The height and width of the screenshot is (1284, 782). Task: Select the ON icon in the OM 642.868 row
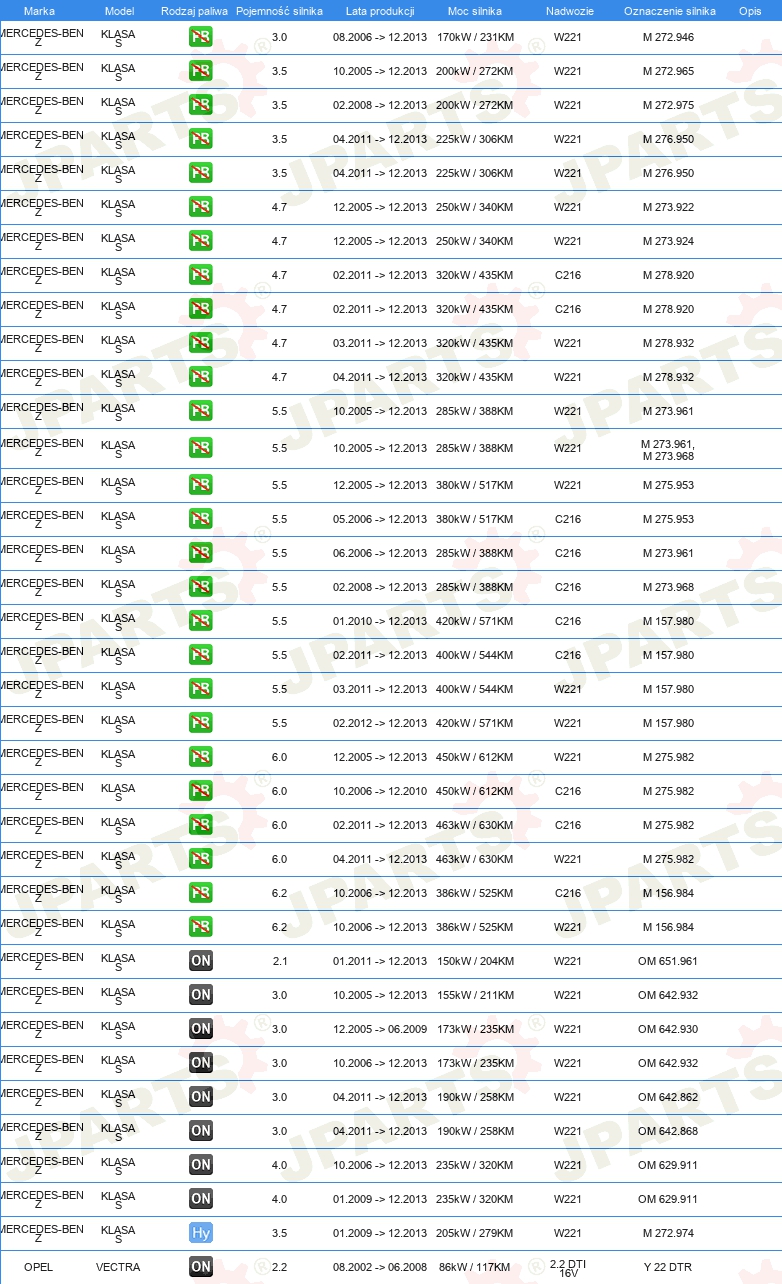pos(201,1131)
